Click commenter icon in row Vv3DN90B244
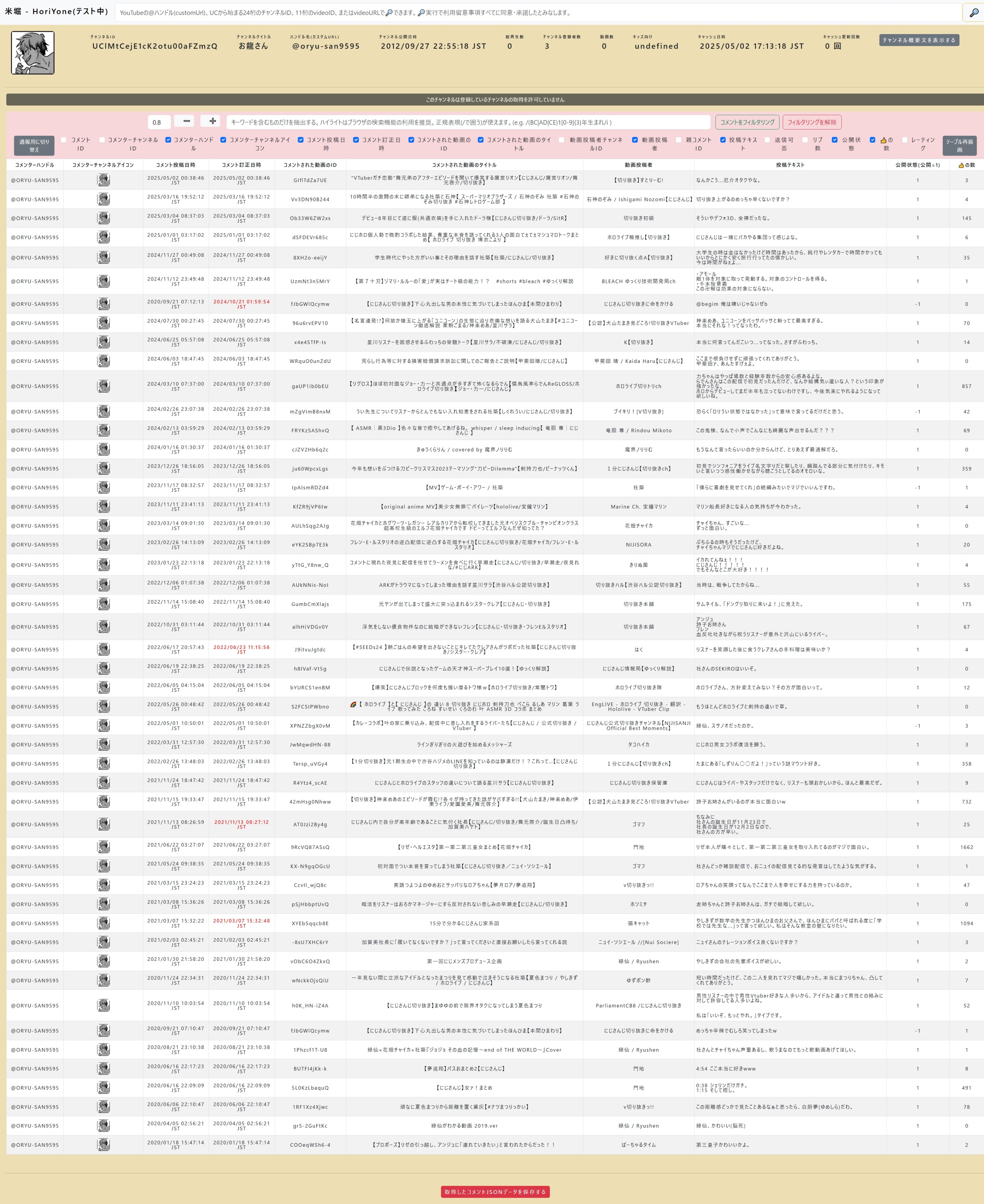The height and width of the screenshot is (1204, 984). pyautogui.click(x=103, y=199)
